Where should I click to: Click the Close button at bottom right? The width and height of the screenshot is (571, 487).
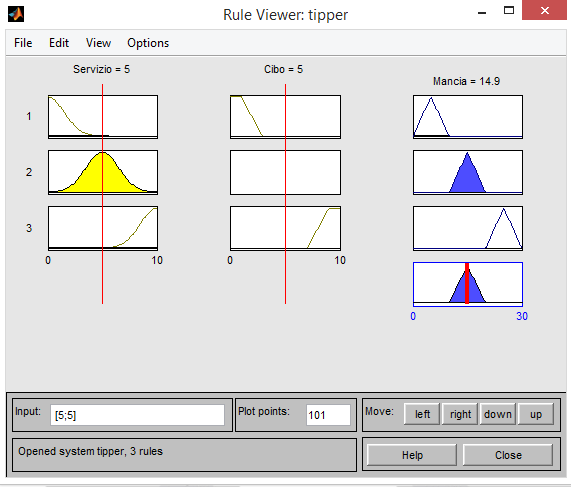[x=508, y=455]
